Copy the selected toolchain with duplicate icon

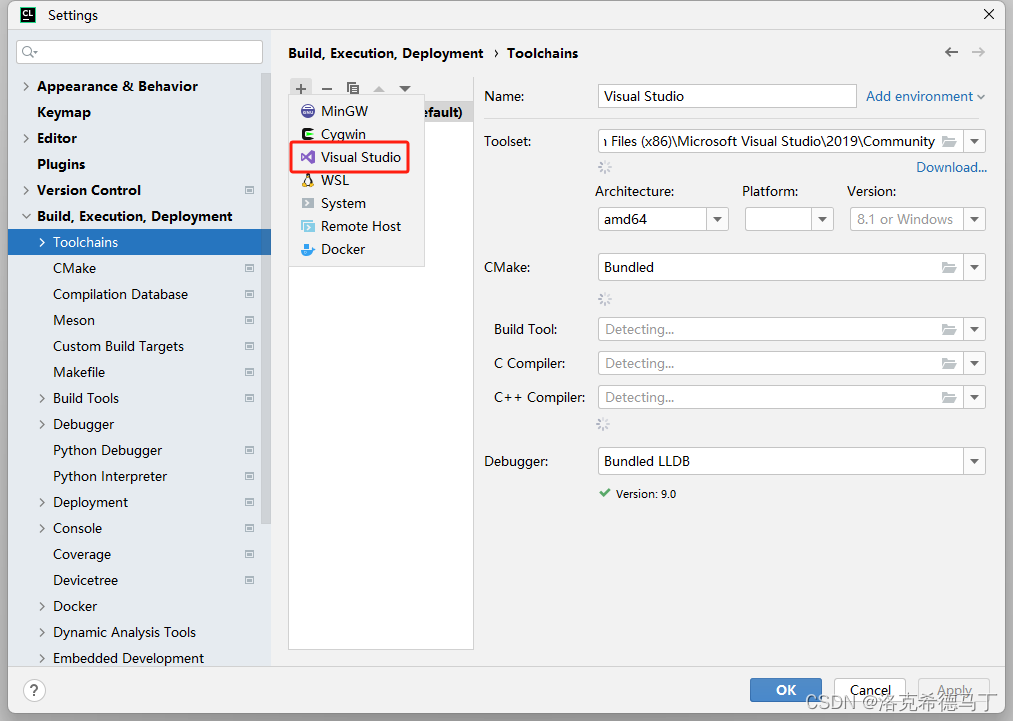coord(353,89)
